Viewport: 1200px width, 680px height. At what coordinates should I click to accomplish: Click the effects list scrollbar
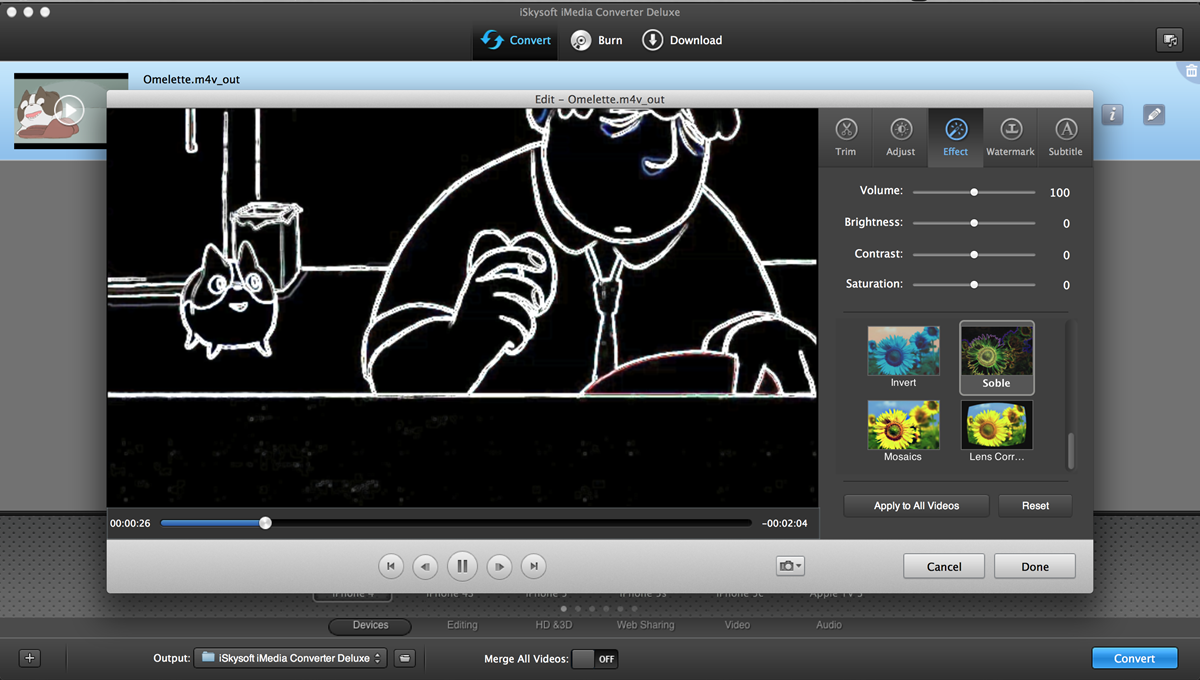pyautogui.click(x=1070, y=450)
